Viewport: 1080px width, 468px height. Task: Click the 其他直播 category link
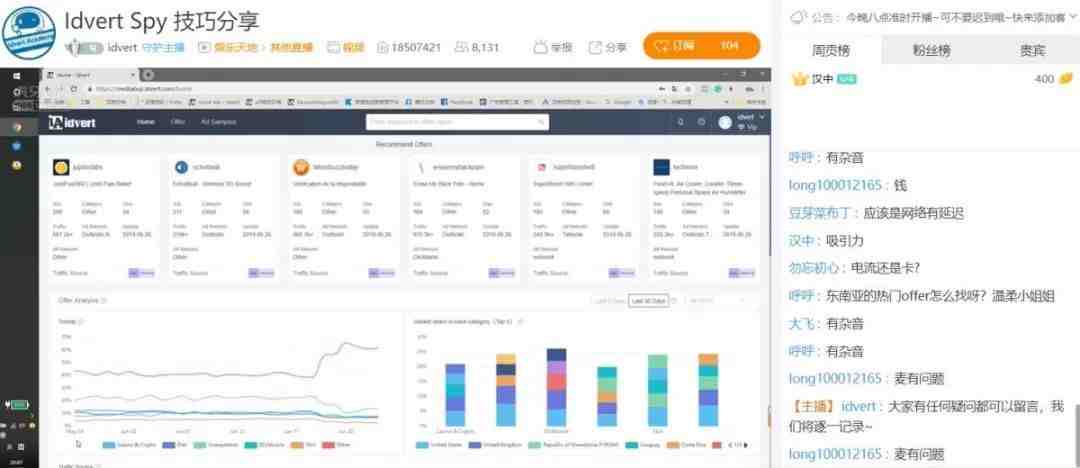pos(291,48)
